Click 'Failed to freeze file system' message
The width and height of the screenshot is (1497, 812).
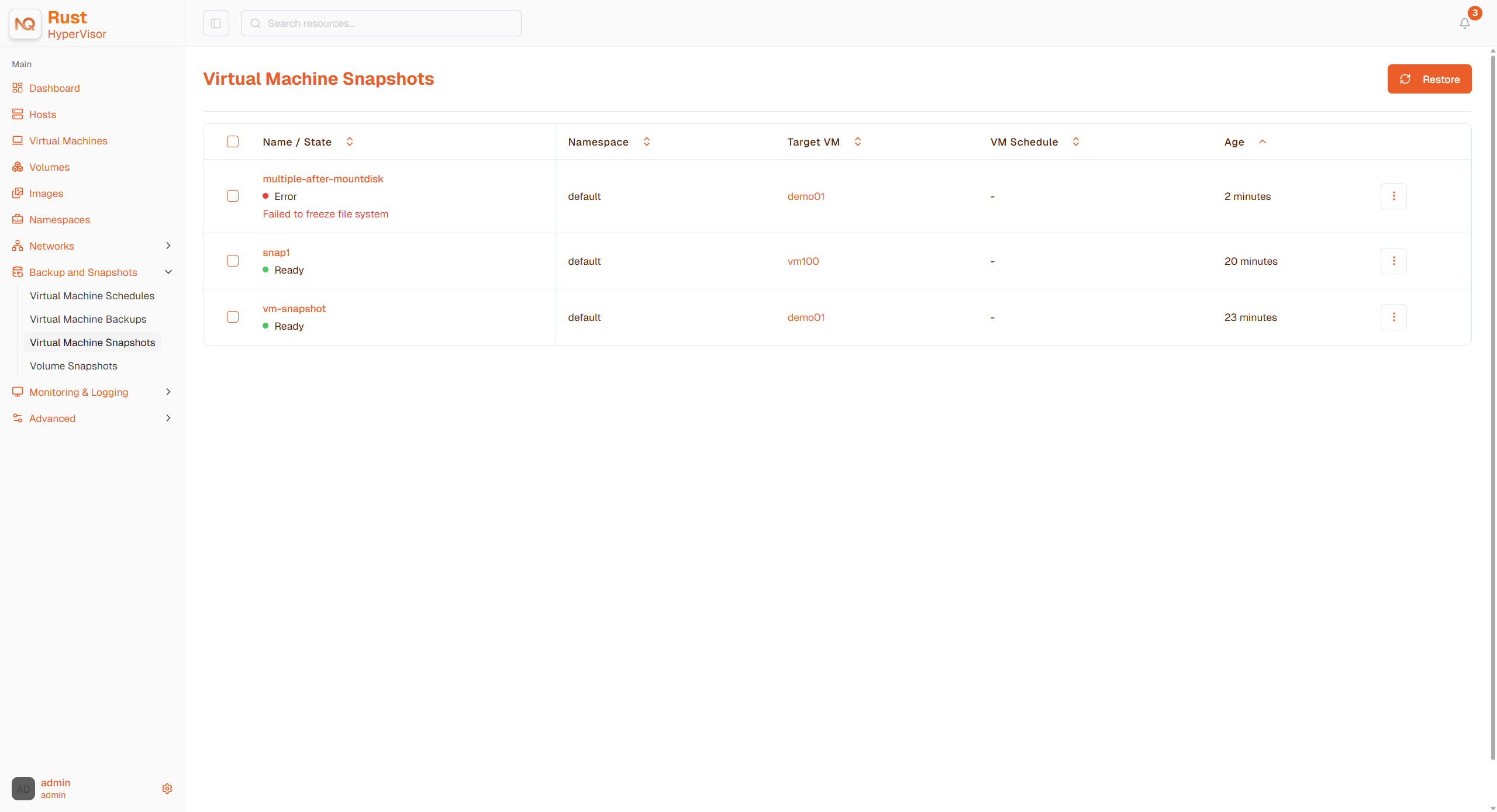click(325, 214)
